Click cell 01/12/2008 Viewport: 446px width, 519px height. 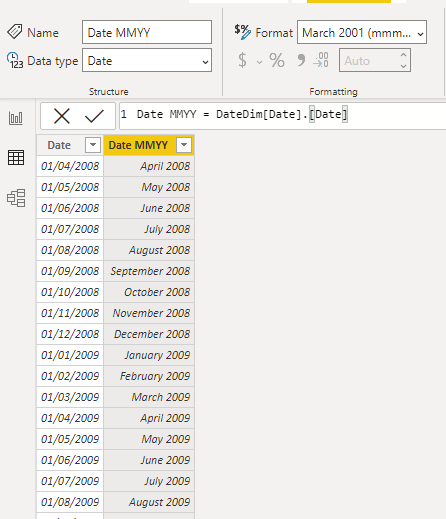pos(70,334)
